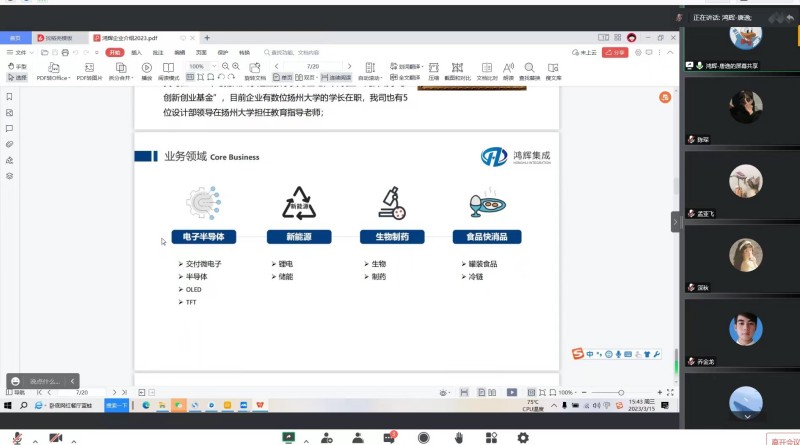Image resolution: width=800 pixels, height=445 pixels.
Task: Click the 播放 (play slideshow) icon
Action: pos(147,68)
